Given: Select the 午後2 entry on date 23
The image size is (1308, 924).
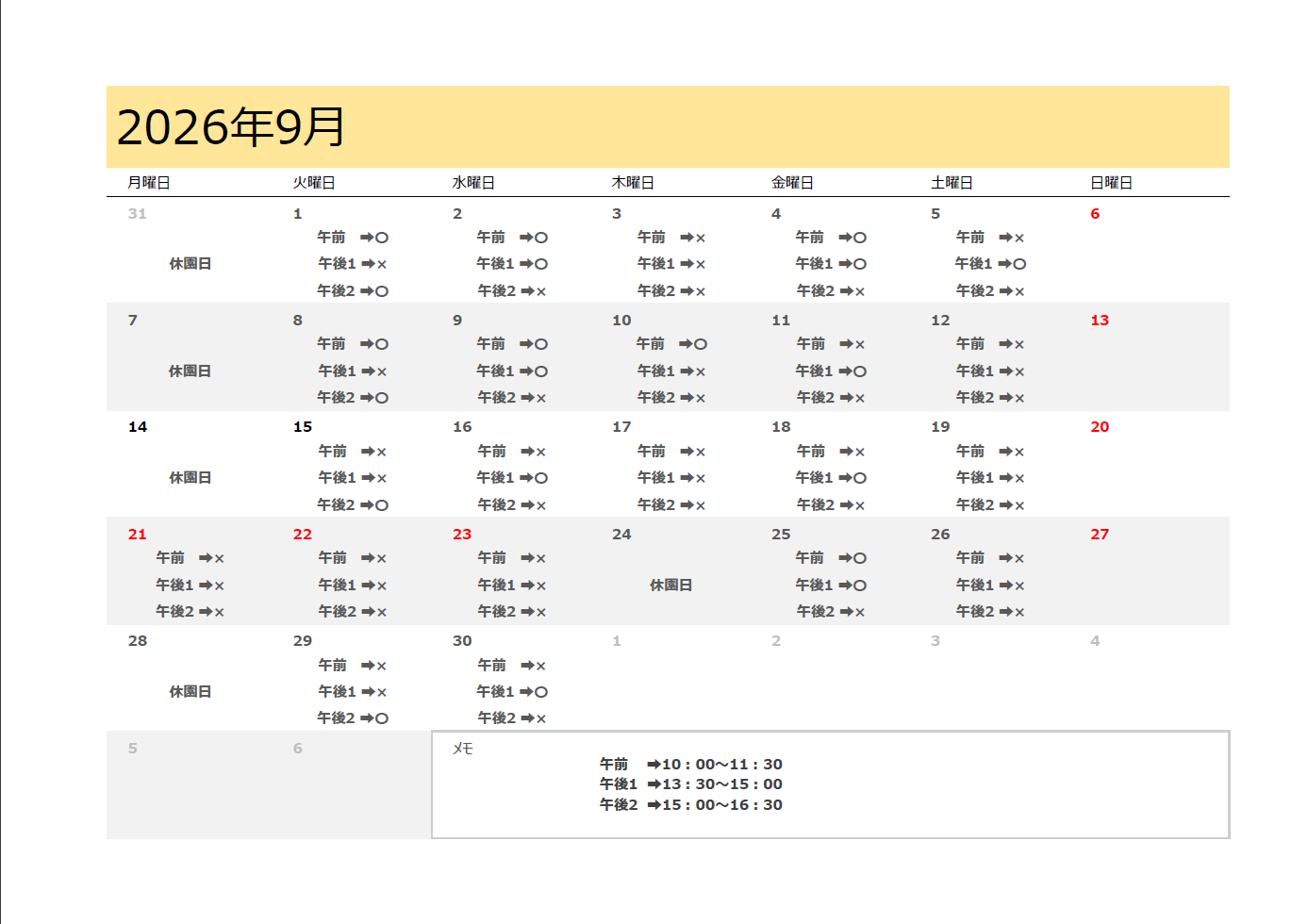Looking at the screenshot, I should tap(512, 612).
